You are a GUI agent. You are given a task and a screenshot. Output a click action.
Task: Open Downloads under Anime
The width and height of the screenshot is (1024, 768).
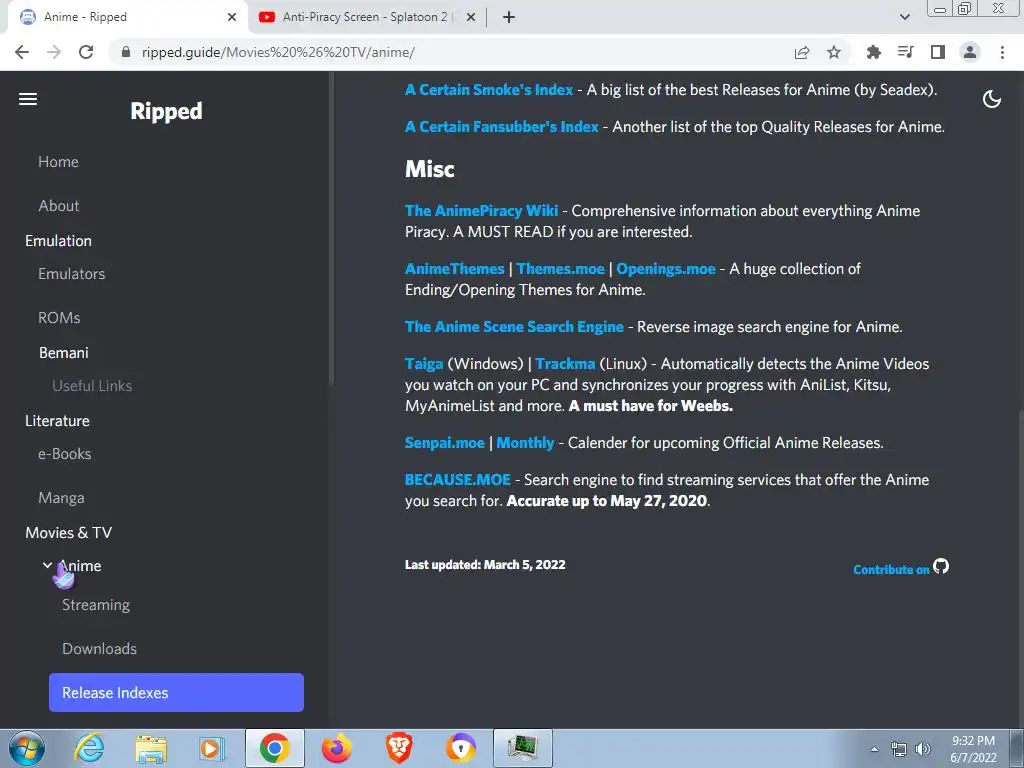99,648
